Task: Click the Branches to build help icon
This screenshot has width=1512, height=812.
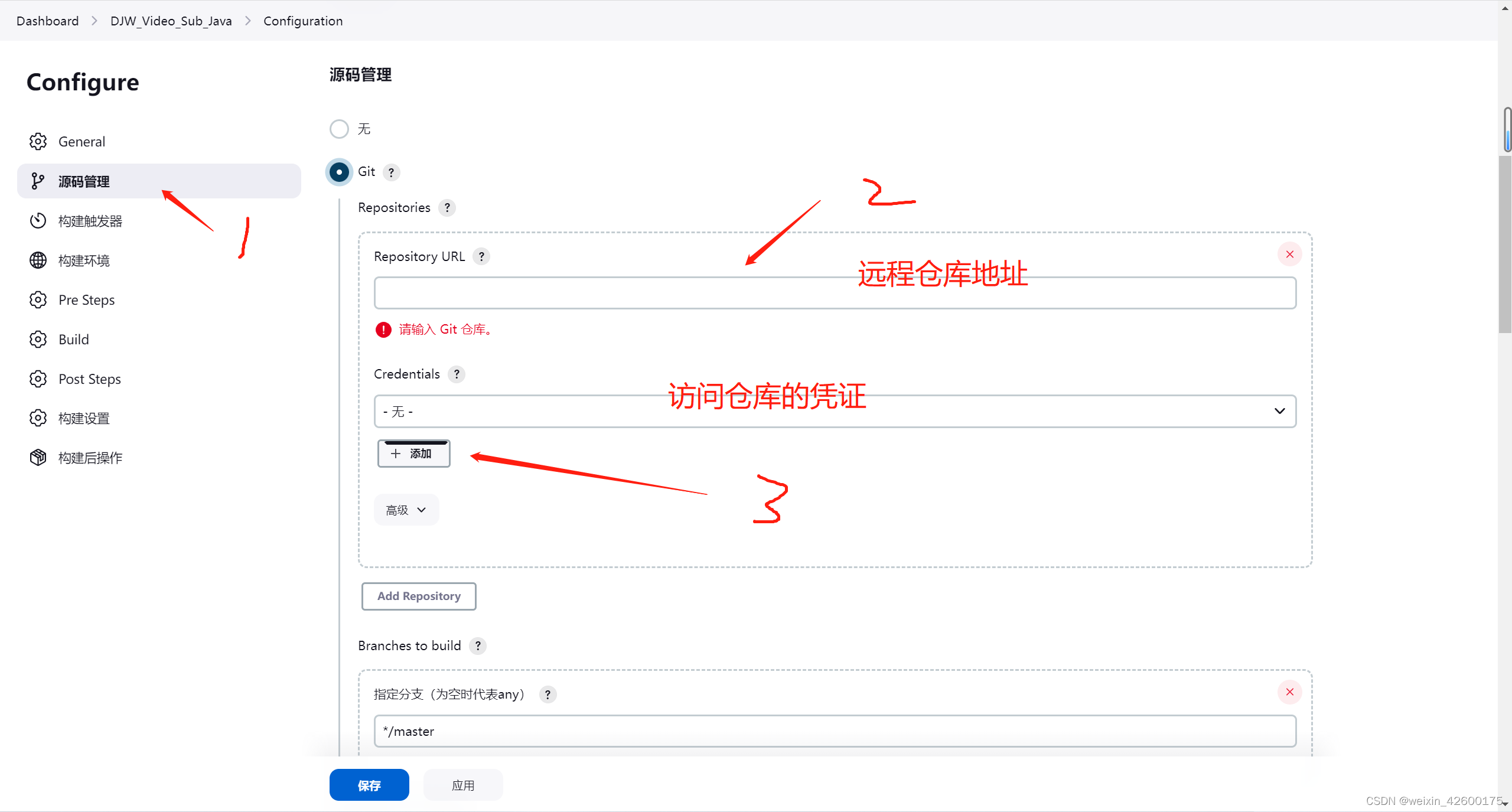Action: [x=478, y=646]
